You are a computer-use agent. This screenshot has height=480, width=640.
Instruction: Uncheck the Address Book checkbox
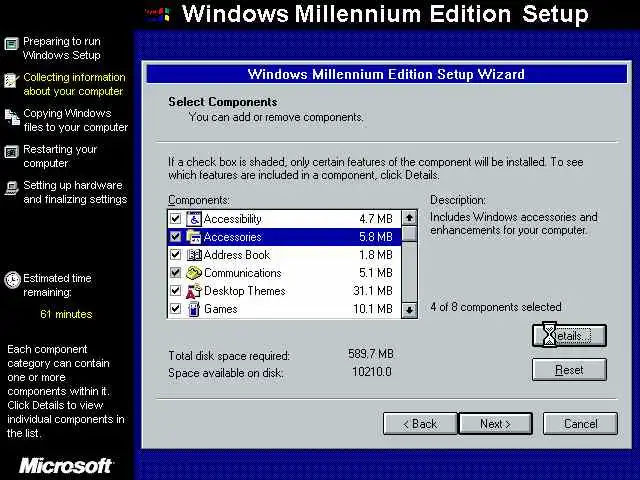coord(176,255)
